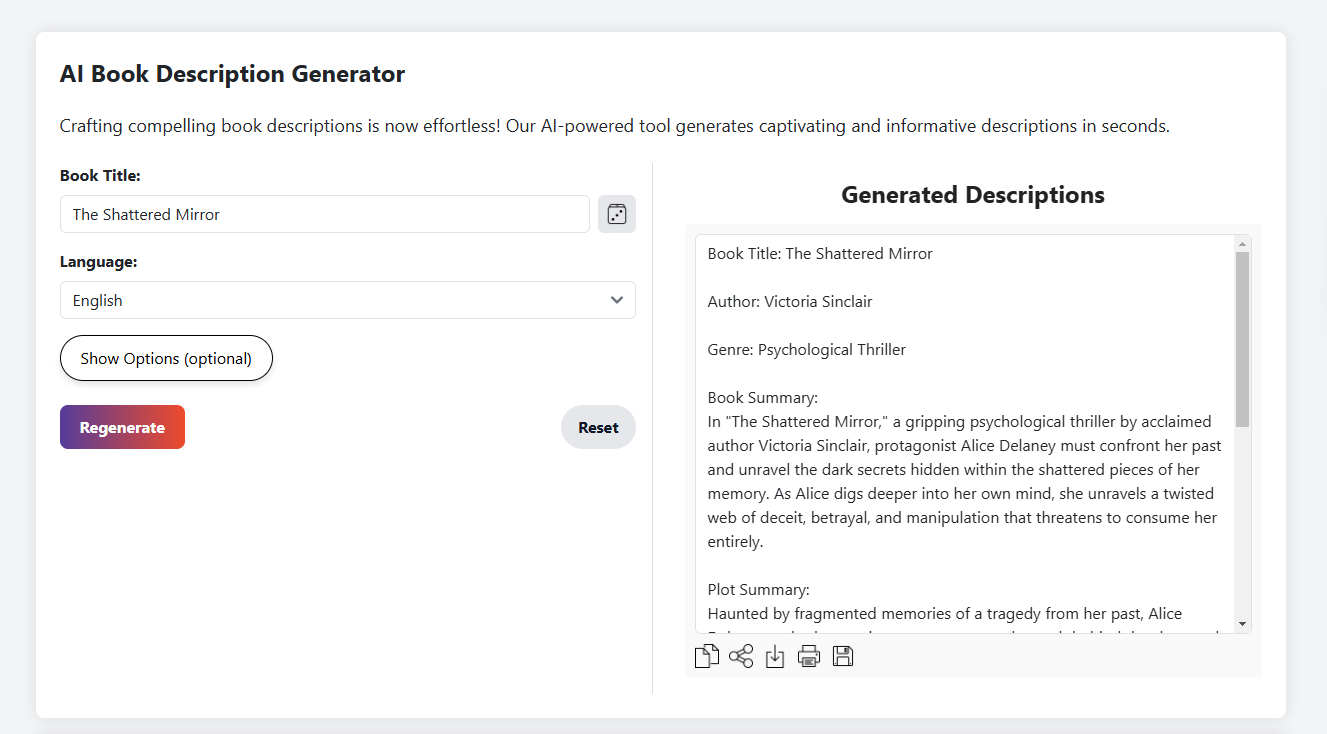This screenshot has width=1327, height=734.
Task: Expand Show Options (optional)
Action: pos(166,358)
